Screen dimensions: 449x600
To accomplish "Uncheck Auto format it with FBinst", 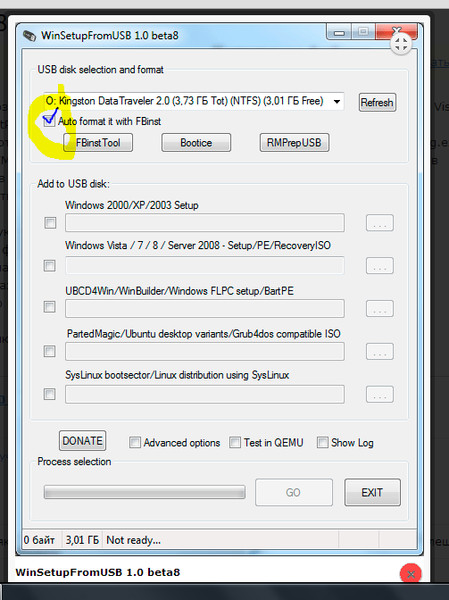I will pos(49,121).
